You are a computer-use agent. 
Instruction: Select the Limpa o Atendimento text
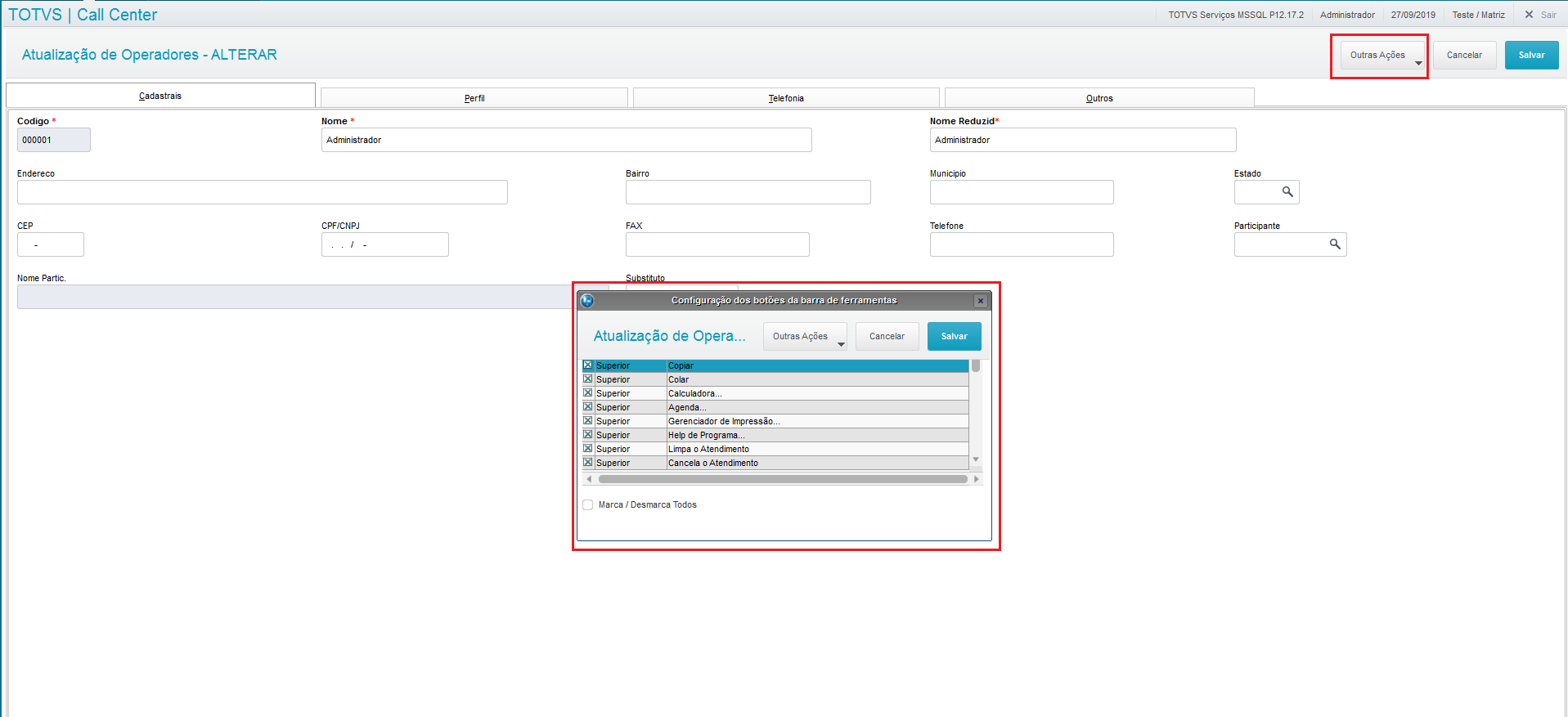[708, 450]
